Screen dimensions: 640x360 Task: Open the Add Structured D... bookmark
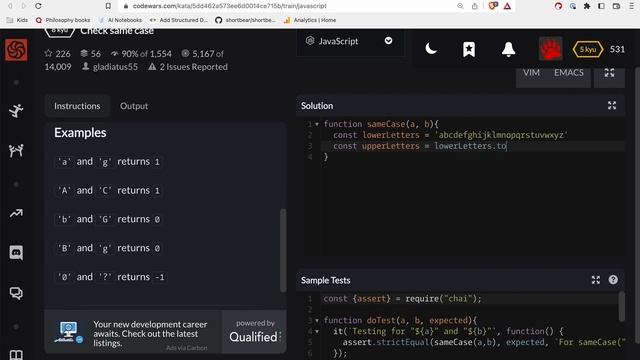(x=179, y=20)
